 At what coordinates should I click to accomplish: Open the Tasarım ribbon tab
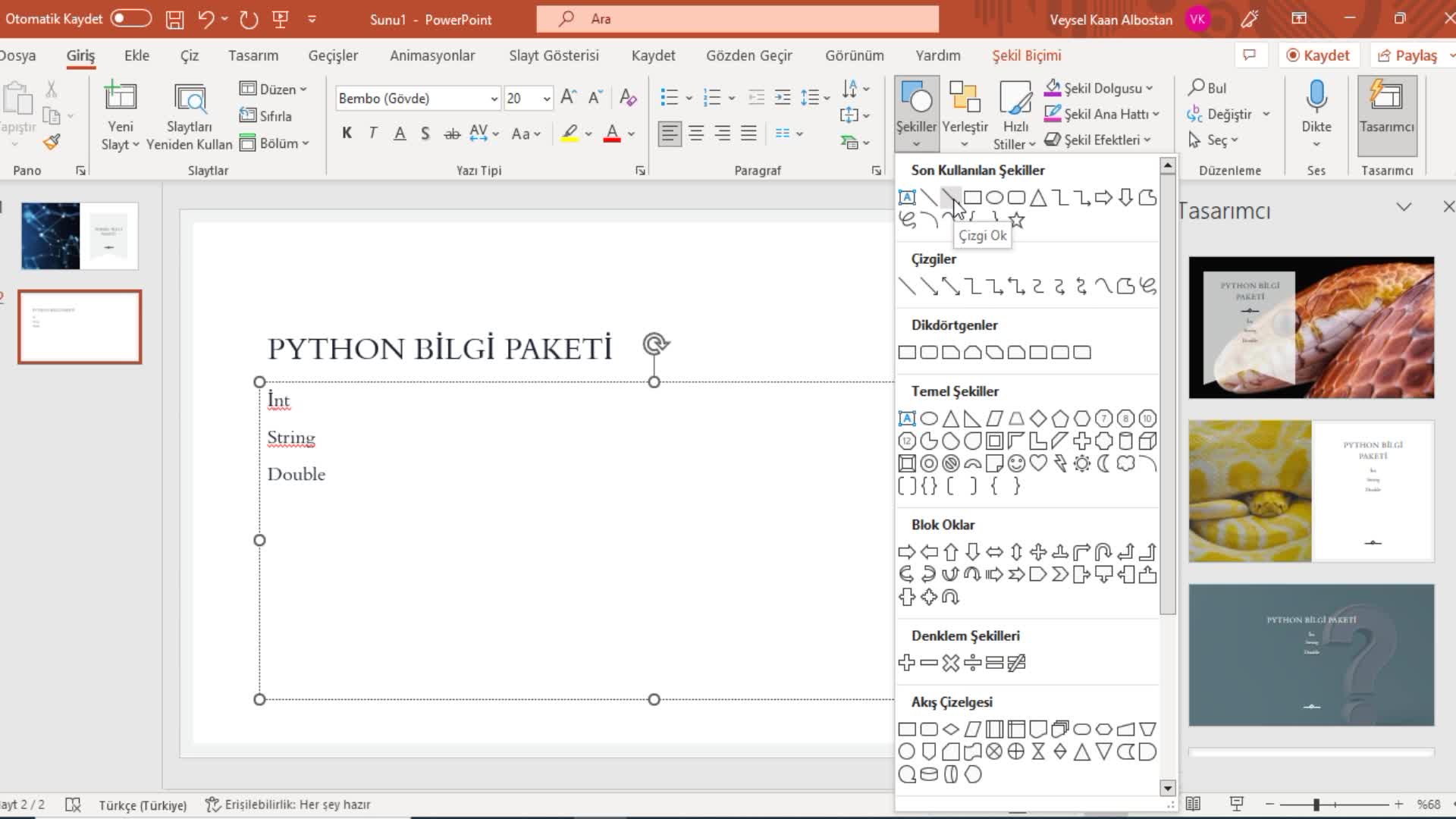(x=253, y=55)
